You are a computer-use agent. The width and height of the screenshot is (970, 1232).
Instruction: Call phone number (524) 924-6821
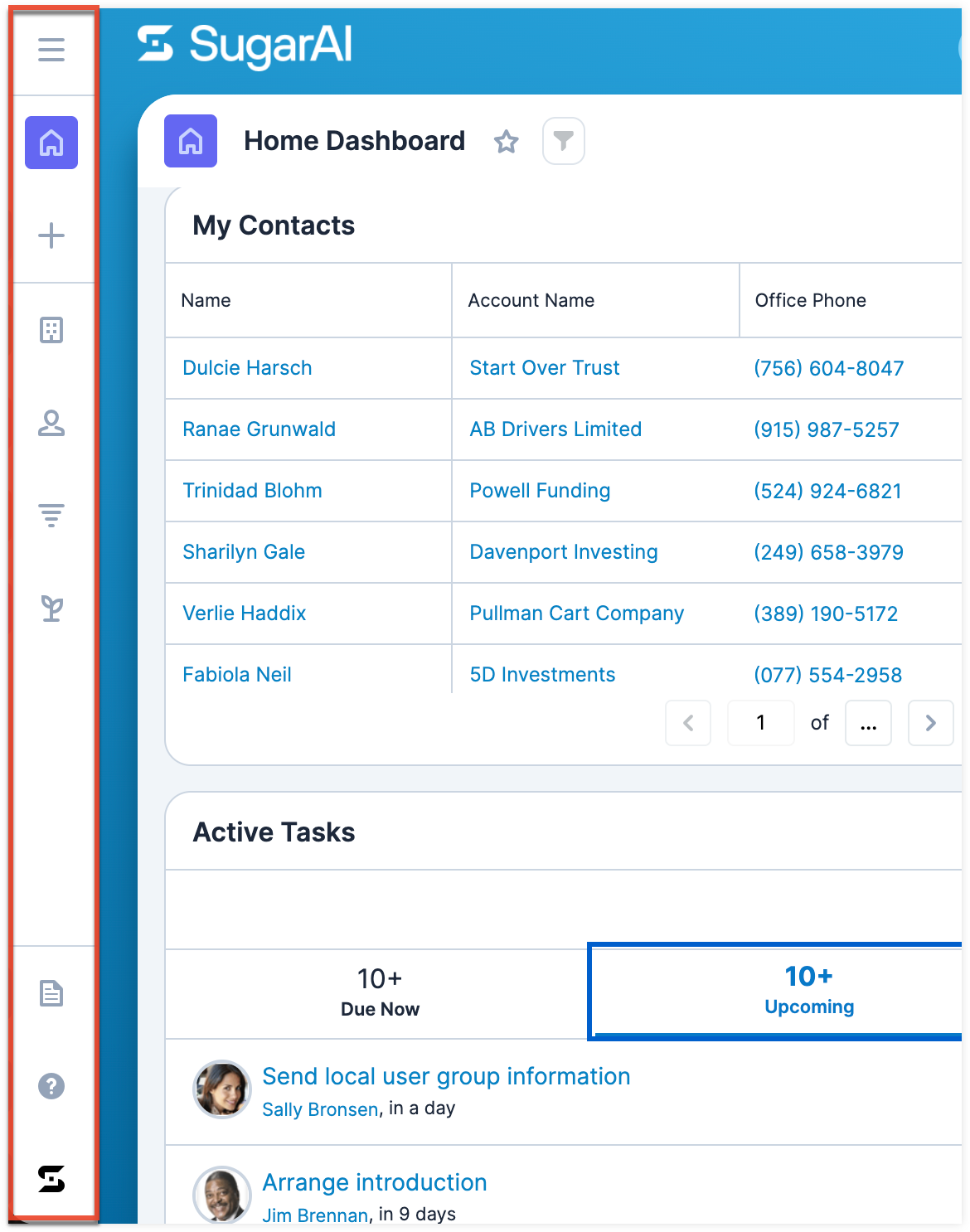(x=827, y=491)
